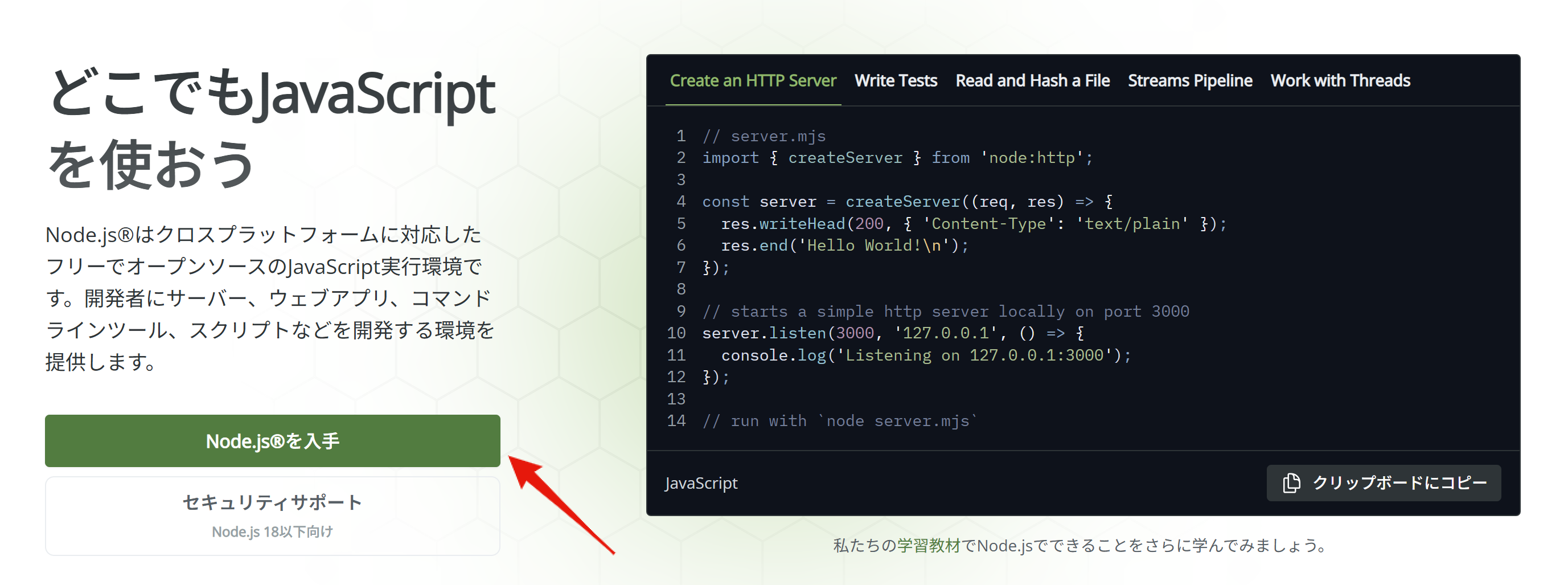The width and height of the screenshot is (1568, 585).
Task: Click the run with node server.mjs comment
Action: point(839,420)
